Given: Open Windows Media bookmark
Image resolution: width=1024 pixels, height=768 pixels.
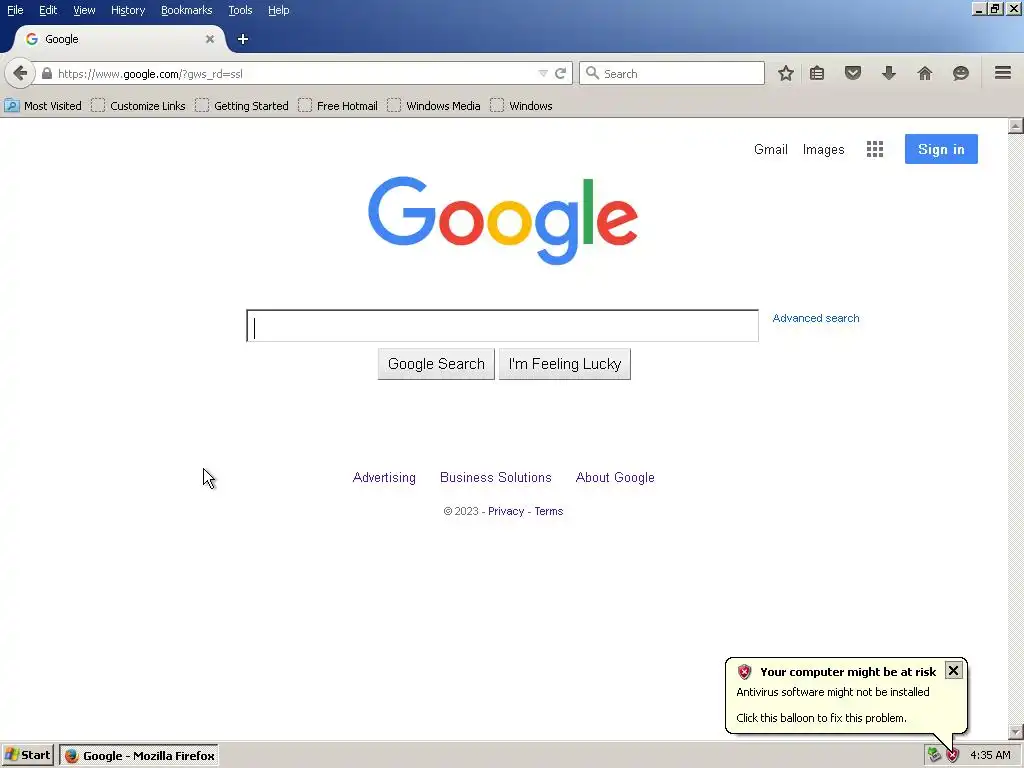Looking at the screenshot, I should point(434,106).
